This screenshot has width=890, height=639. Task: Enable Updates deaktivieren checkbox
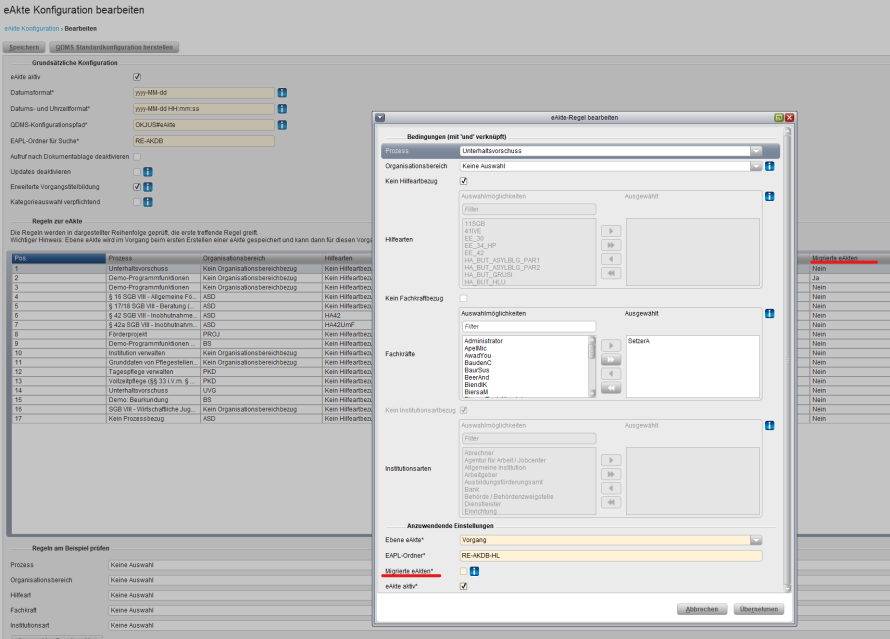137,171
